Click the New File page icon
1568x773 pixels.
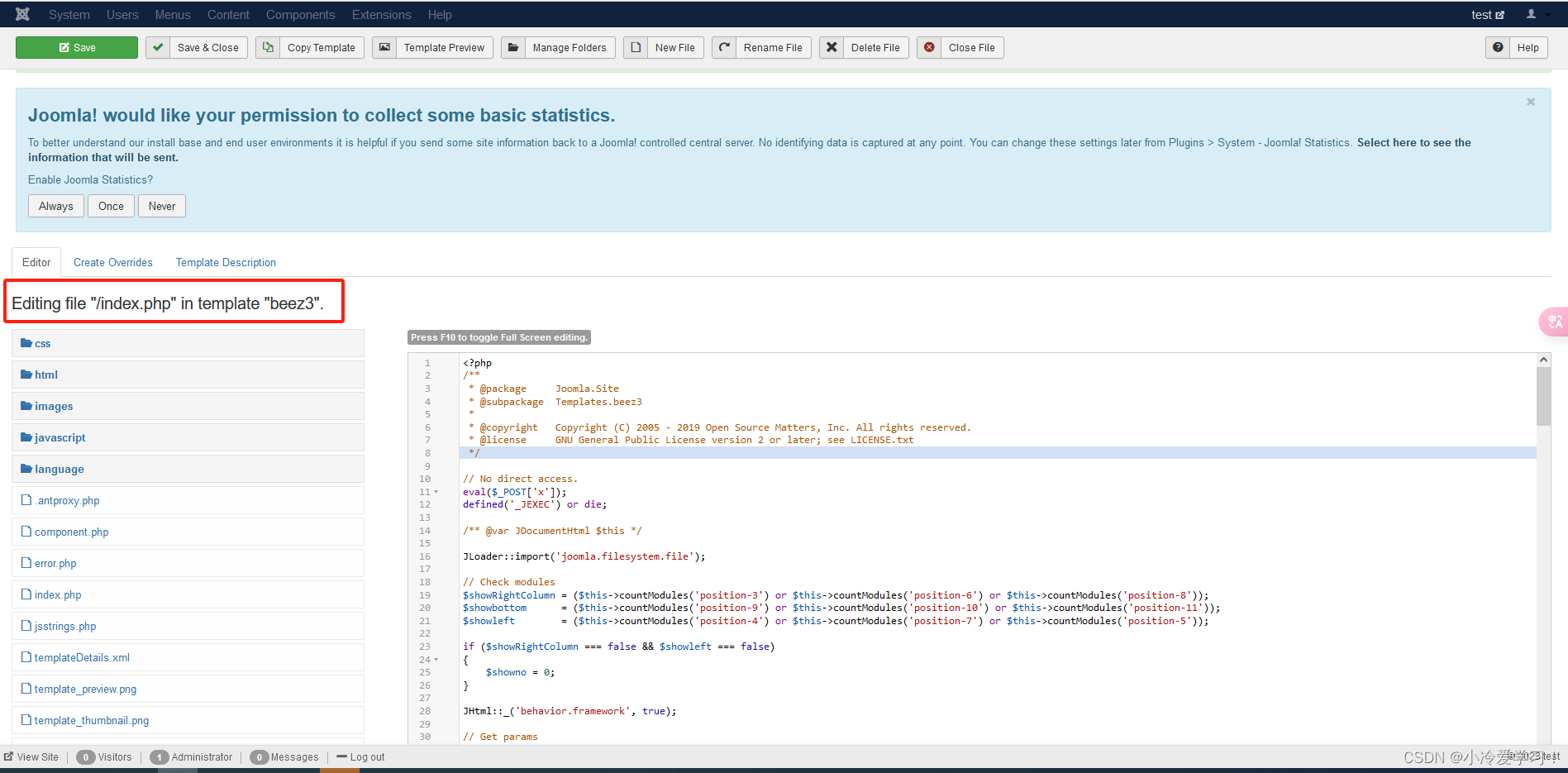[636, 47]
